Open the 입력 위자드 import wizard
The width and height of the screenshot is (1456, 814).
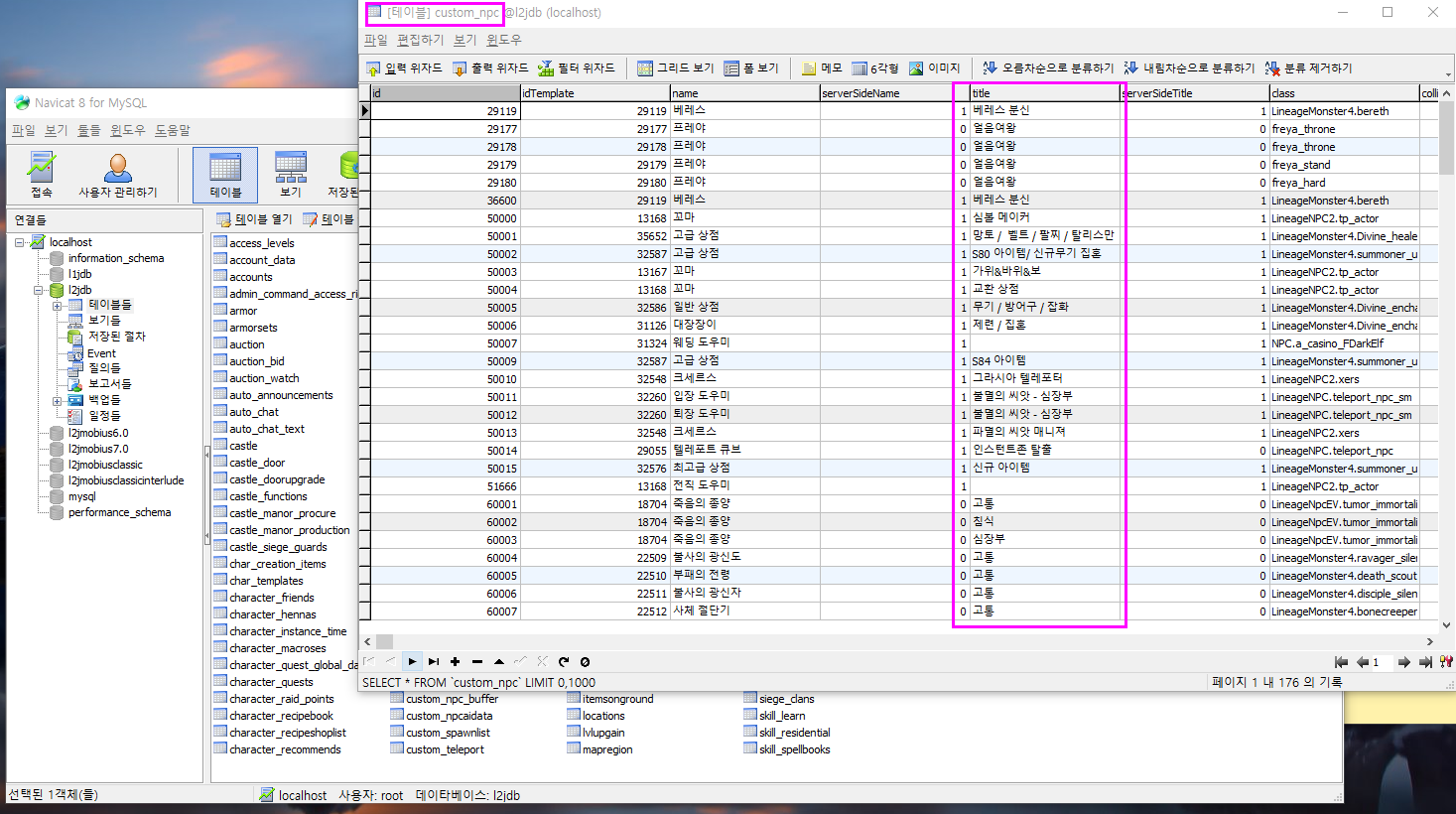pyautogui.click(x=404, y=68)
